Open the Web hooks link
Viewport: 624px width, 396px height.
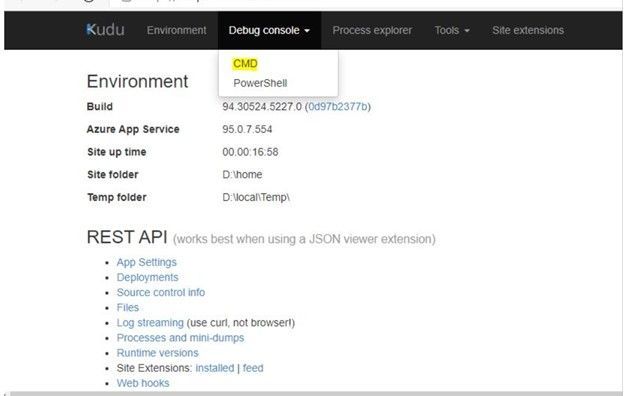pyautogui.click(x=143, y=383)
